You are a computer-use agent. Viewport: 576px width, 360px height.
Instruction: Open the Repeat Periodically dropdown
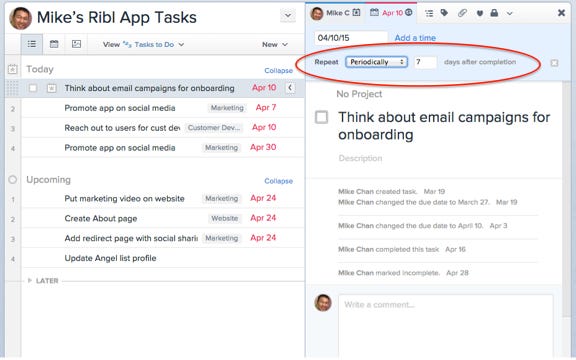click(x=377, y=62)
